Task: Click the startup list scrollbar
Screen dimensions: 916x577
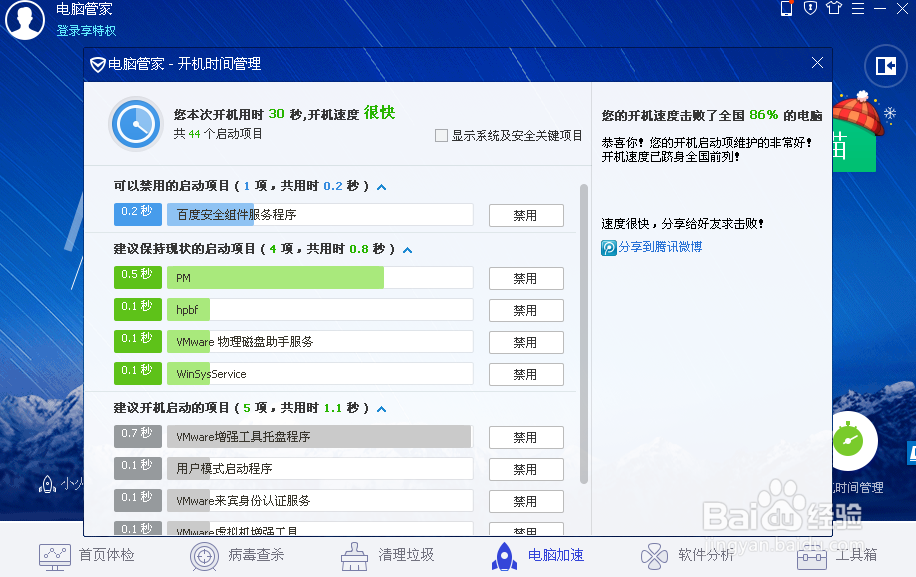Action: click(584, 333)
